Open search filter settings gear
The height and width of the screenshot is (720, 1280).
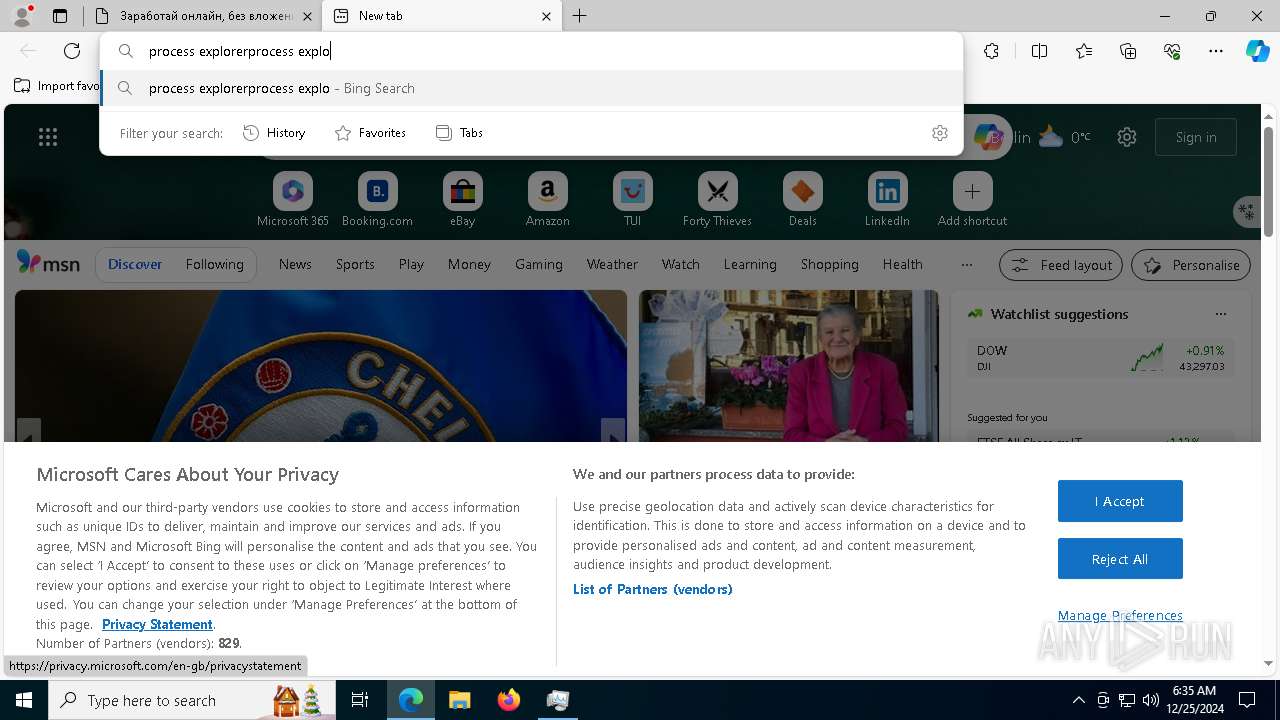point(940,133)
